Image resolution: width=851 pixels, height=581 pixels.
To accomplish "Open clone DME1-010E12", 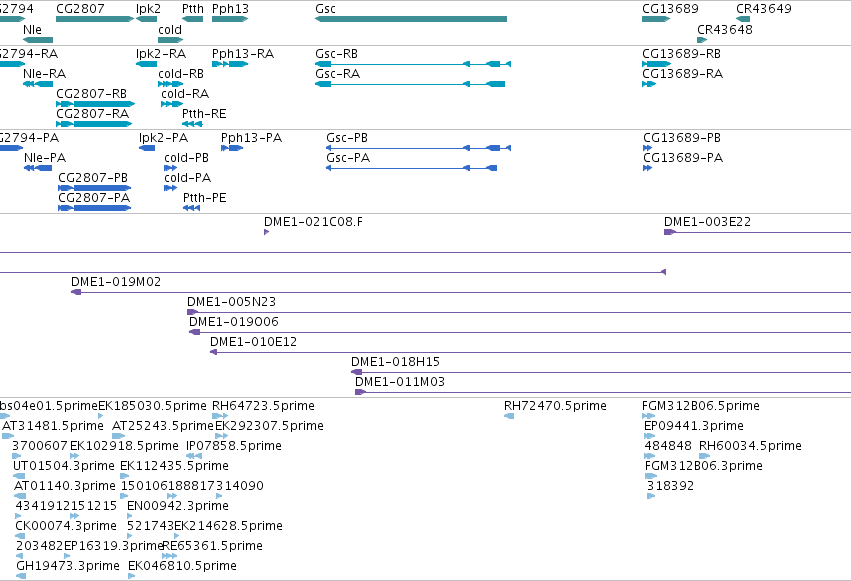I will click(x=253, y=342).
